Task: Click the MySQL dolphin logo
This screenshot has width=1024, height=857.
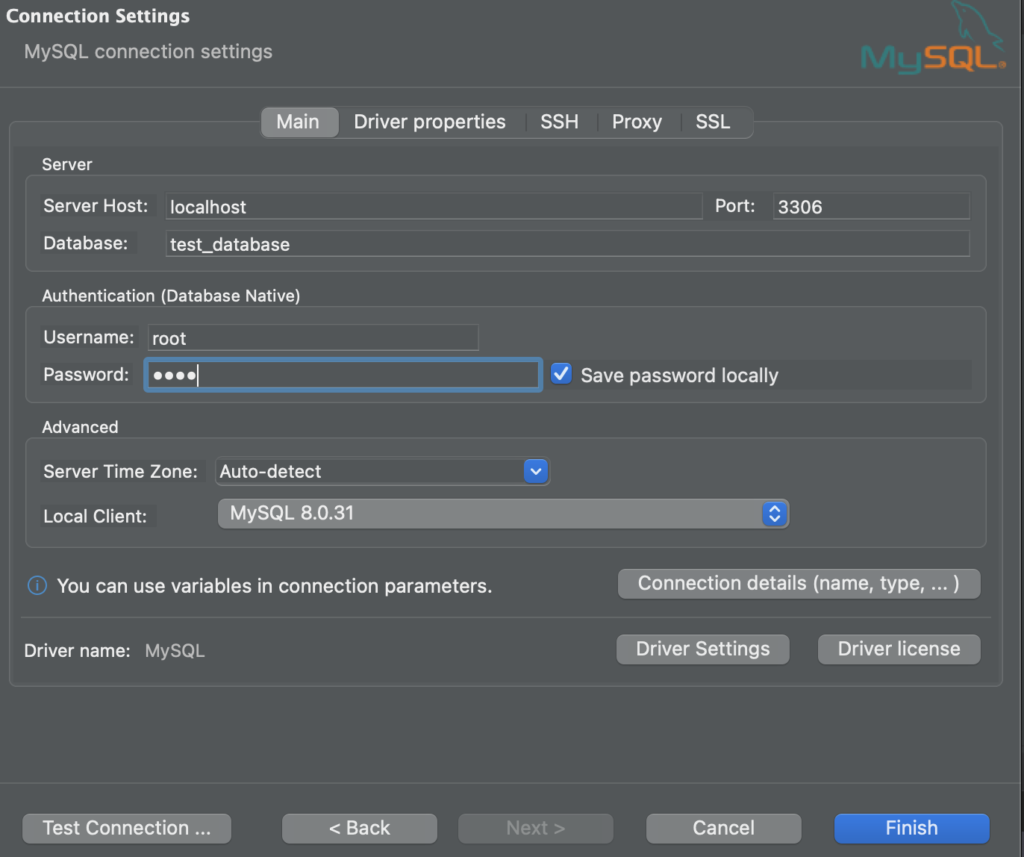Action: [x=932, y=42]
